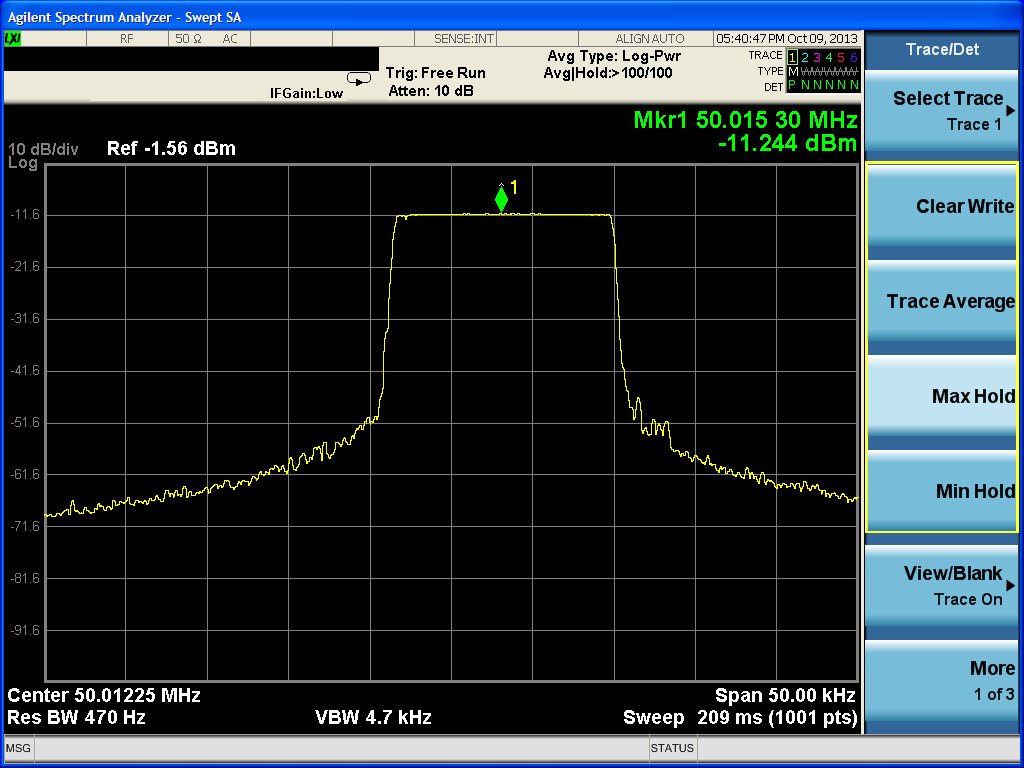Select trace number 2 indicator
This screenshot has height=768, width=1024.
coord(805,57)
